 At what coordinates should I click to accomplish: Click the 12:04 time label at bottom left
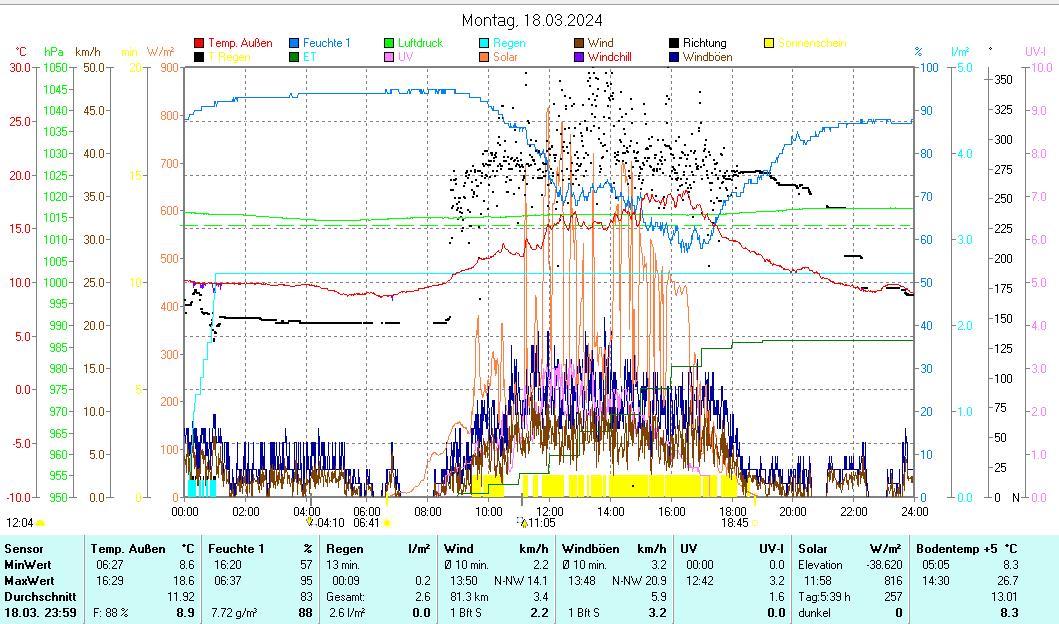20,523
